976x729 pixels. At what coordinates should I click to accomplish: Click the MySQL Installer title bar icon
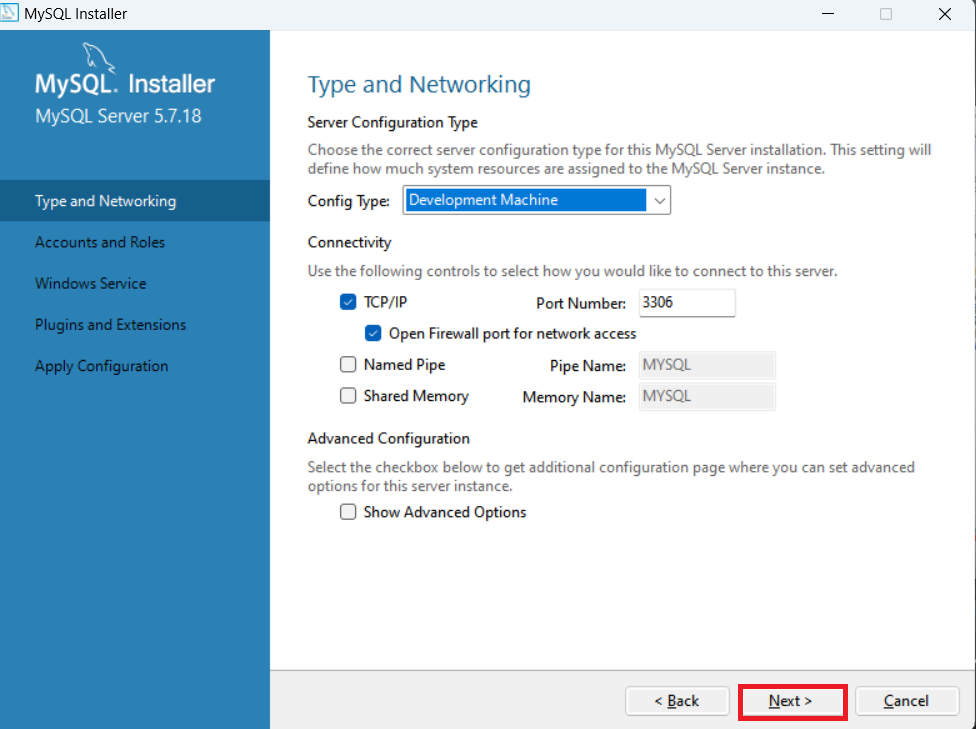coord(9,12)
